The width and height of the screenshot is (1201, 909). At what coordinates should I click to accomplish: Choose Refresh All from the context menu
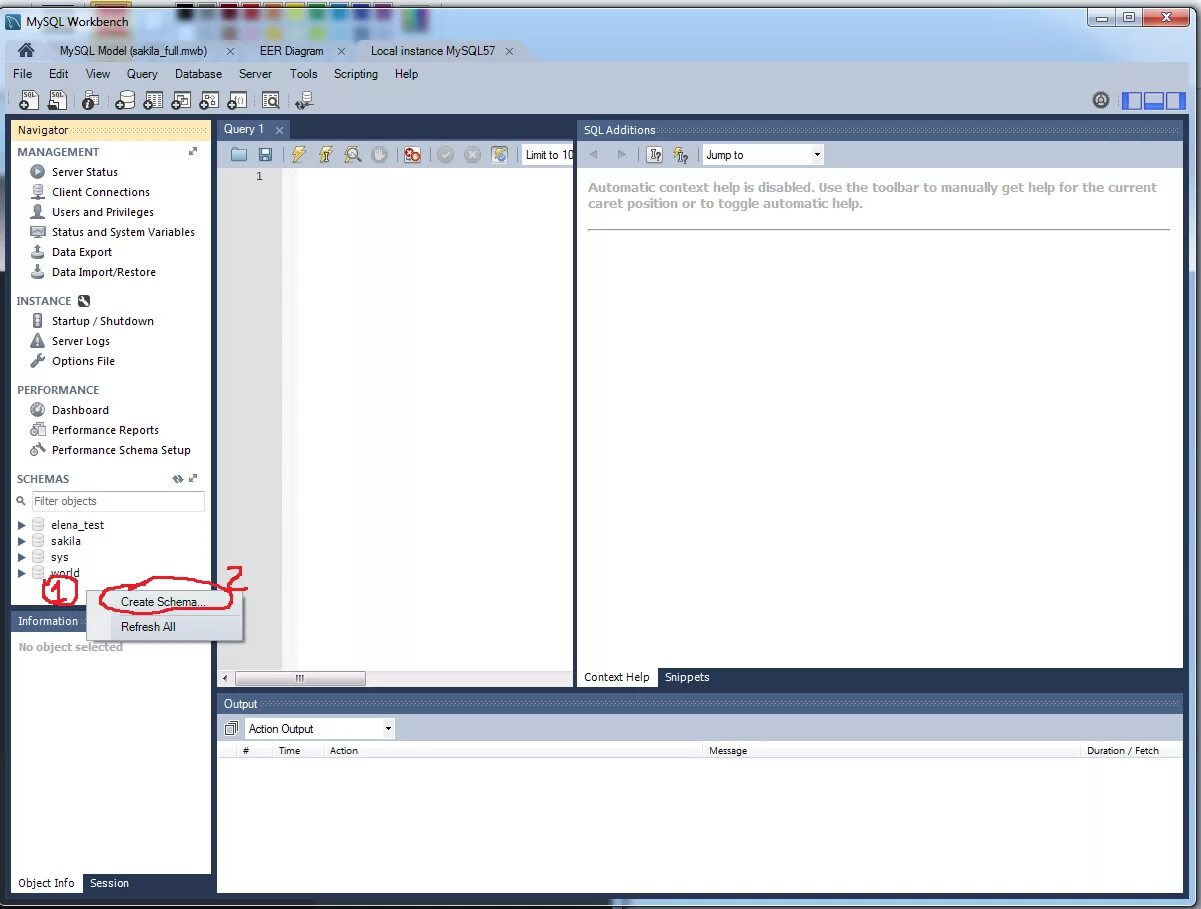pos(148,627)
